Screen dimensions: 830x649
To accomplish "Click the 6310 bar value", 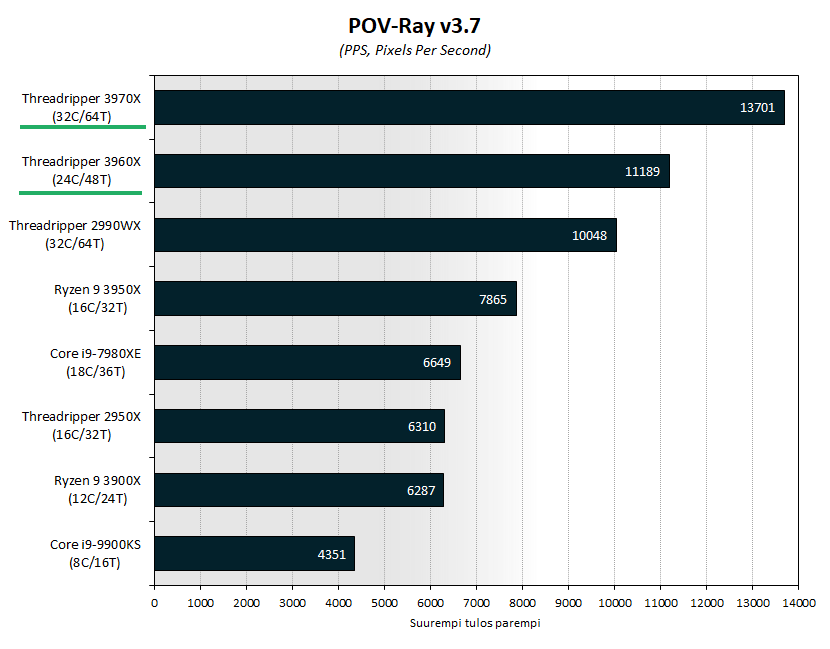I will point(422,427).
